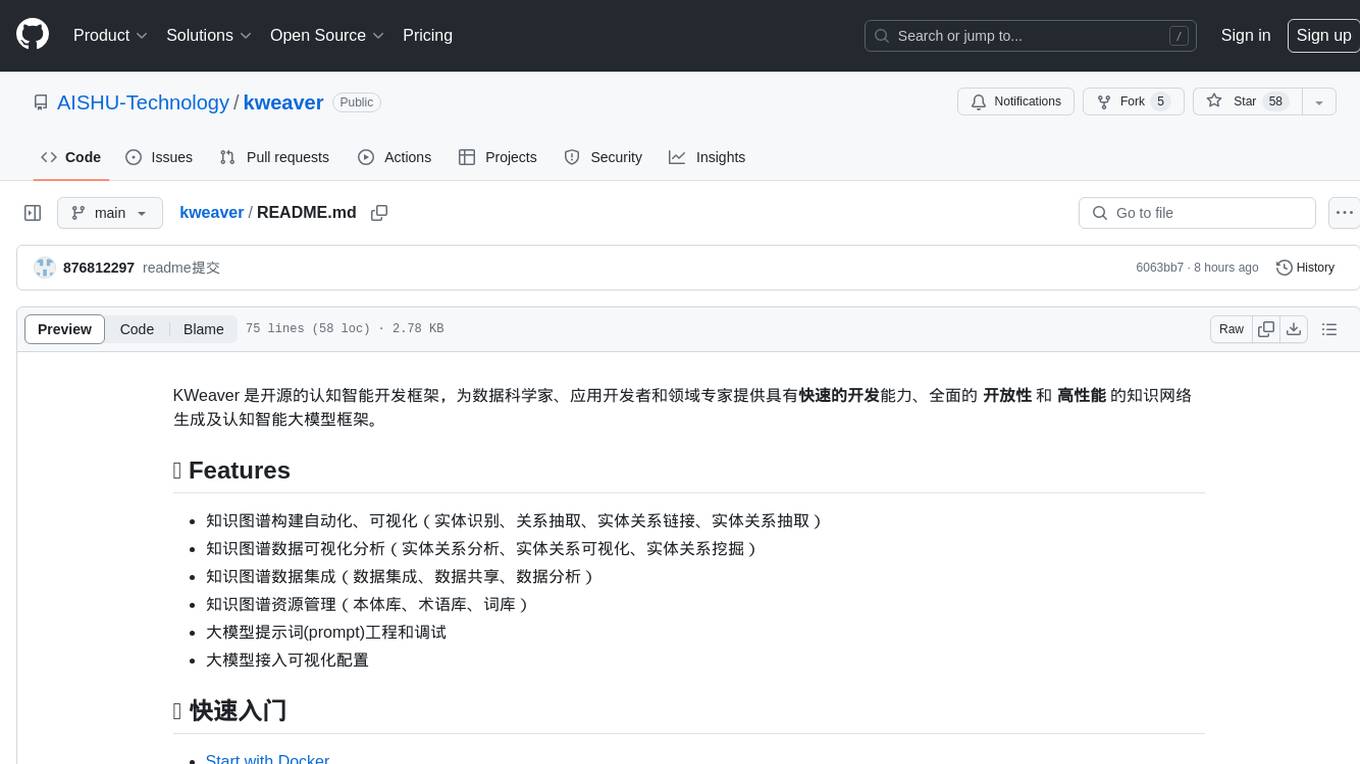Image resolution: width=1360 pixels, height=764 pixels.
Task: Click the Sign up button
Action: 1323,35
